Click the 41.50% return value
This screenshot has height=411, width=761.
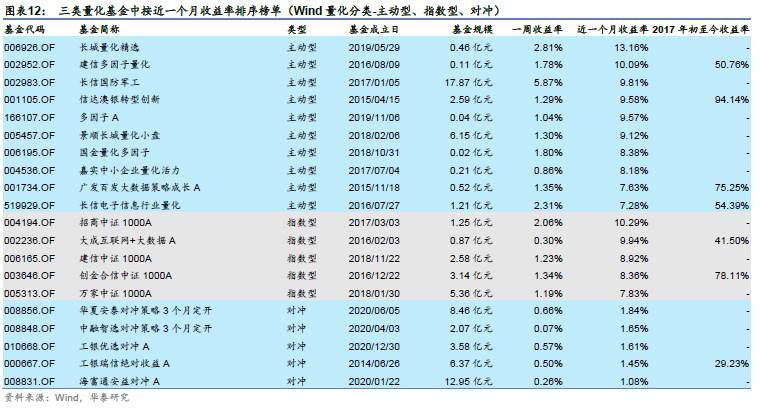732,240
